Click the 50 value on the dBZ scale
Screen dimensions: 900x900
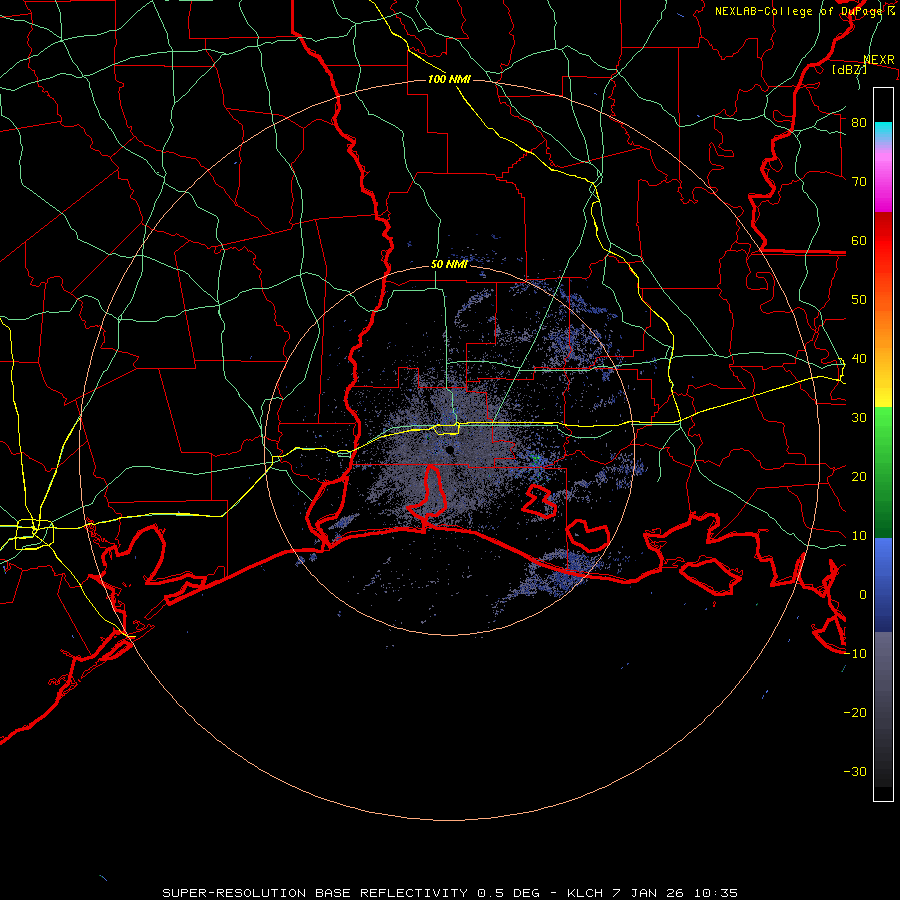tap(859, 300)
